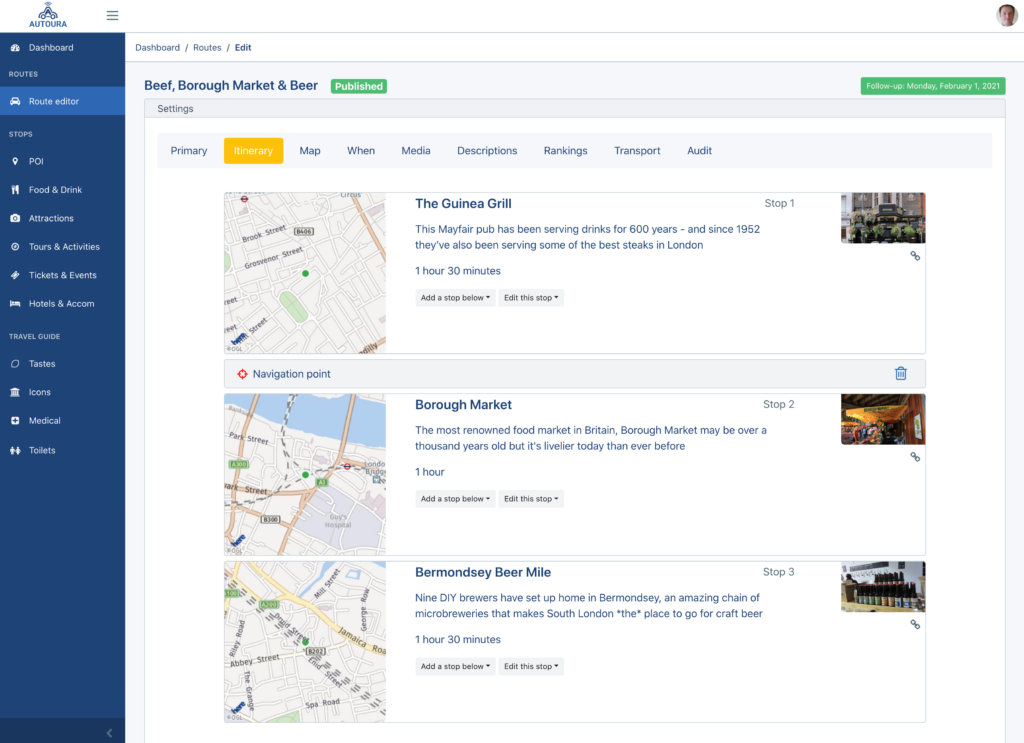Open Food & Drink in the sidebar
Screen dimensions: 1024x743
click(63, 189)
